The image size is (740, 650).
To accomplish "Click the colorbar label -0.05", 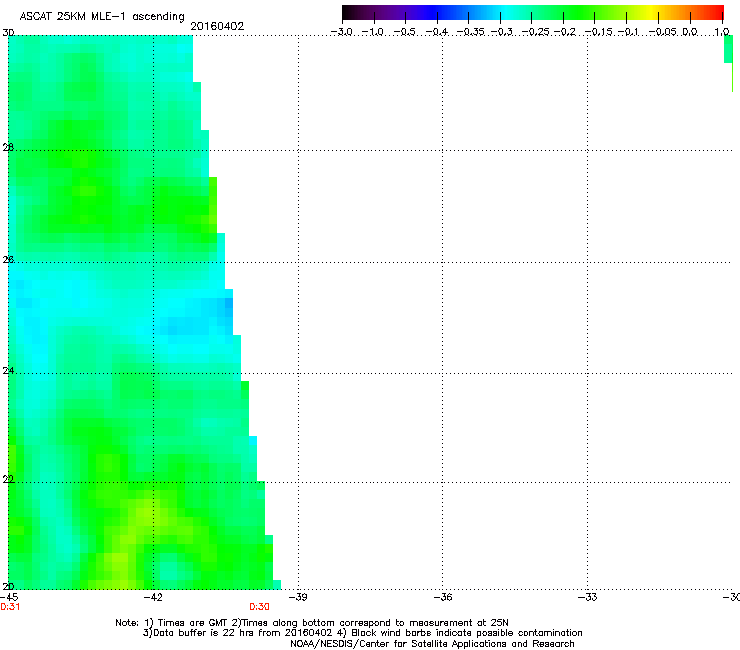I will pos(663,32).
